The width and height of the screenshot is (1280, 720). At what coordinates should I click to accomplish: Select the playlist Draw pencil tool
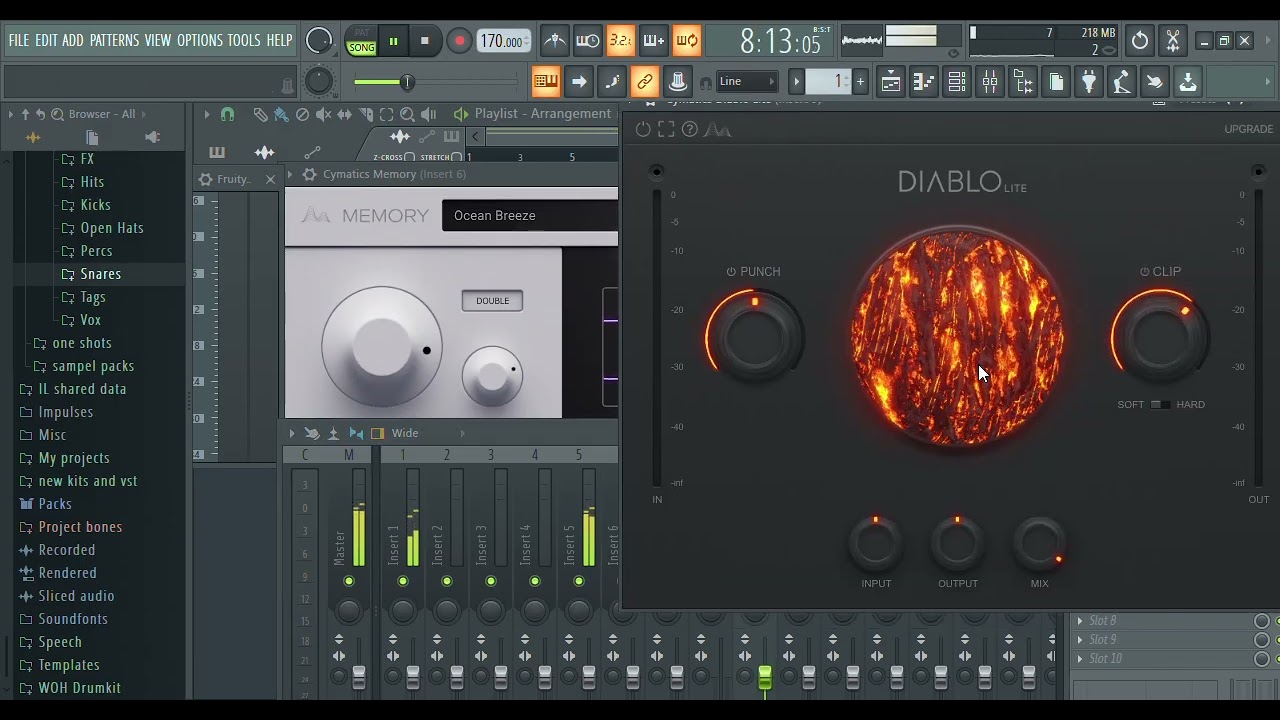point(260,115)
